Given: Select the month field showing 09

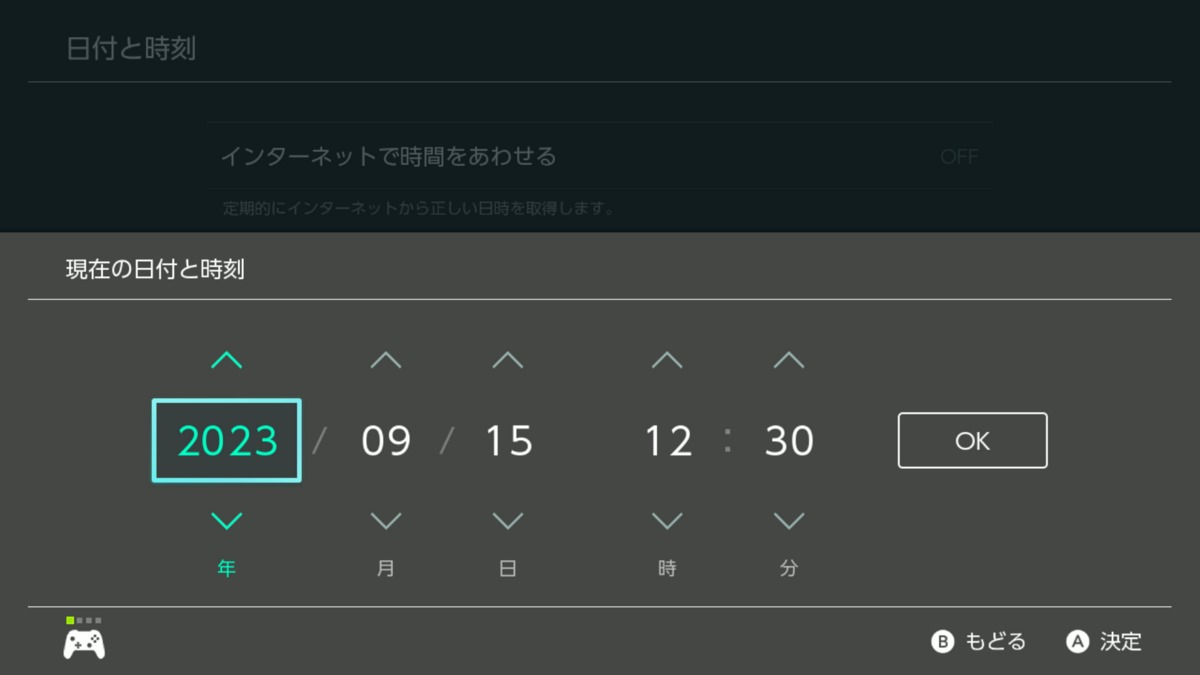Looking at the screenshot, I should click(x=386, y=440).
